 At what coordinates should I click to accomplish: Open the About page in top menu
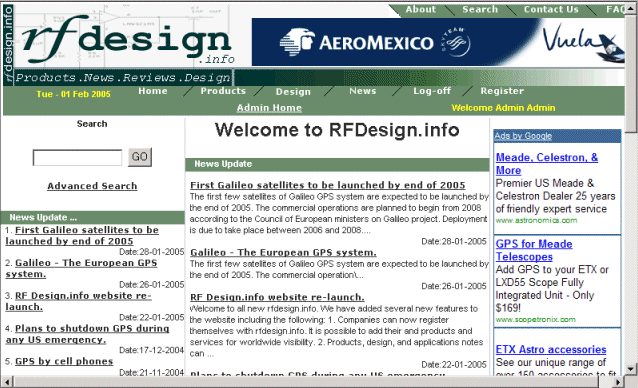point(420,9)
